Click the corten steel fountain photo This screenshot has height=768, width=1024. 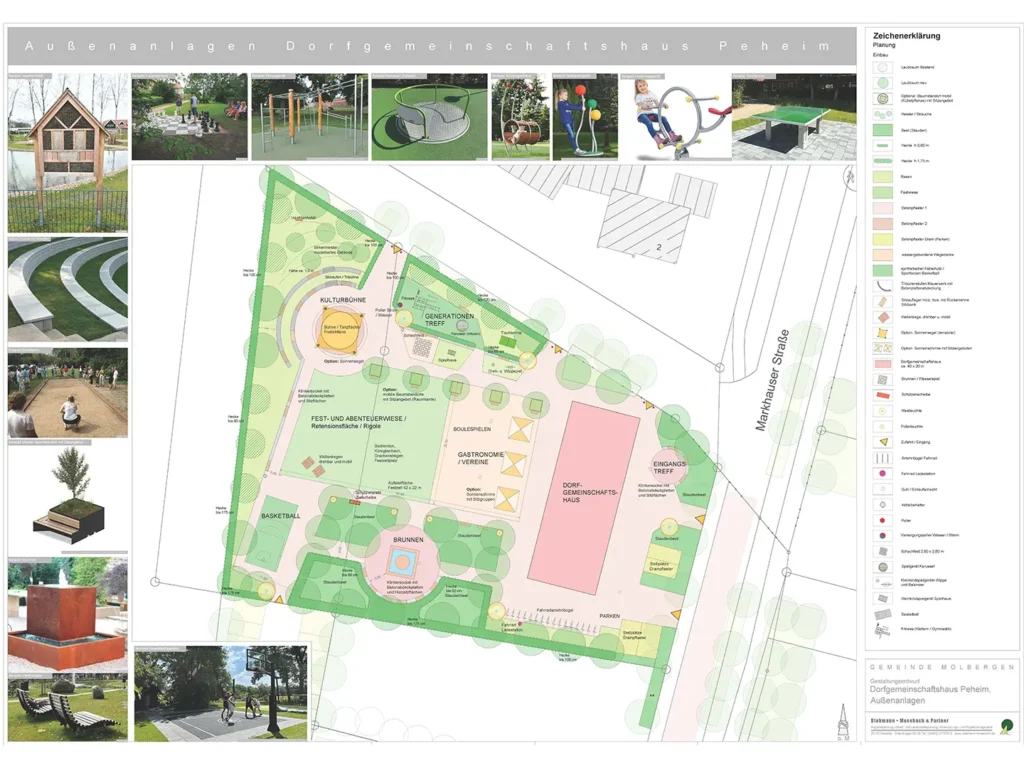click(x=68, y=615)
